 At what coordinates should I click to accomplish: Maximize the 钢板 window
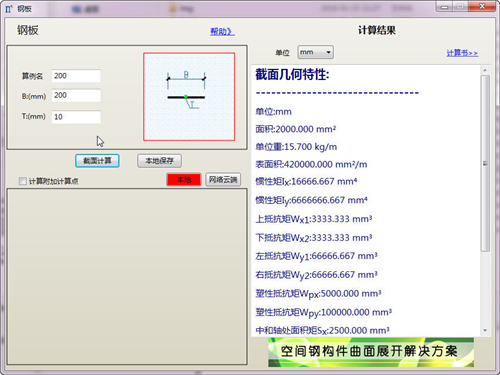pyautogui.click(x=460, y=7)
